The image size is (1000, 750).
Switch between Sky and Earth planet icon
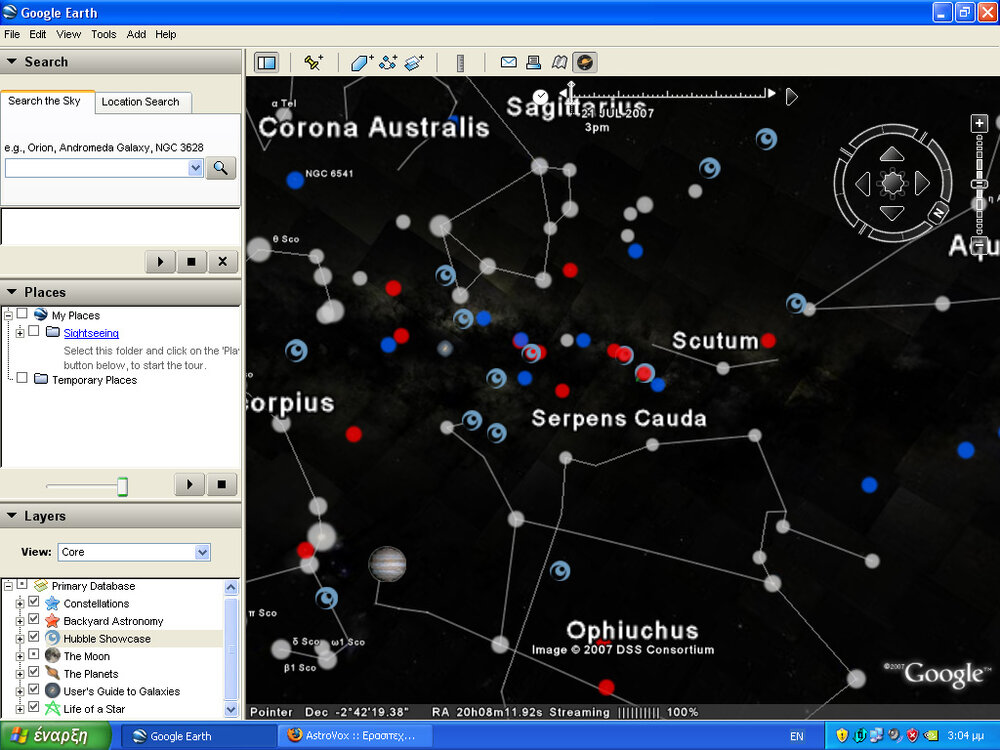[x=585, y=63]
